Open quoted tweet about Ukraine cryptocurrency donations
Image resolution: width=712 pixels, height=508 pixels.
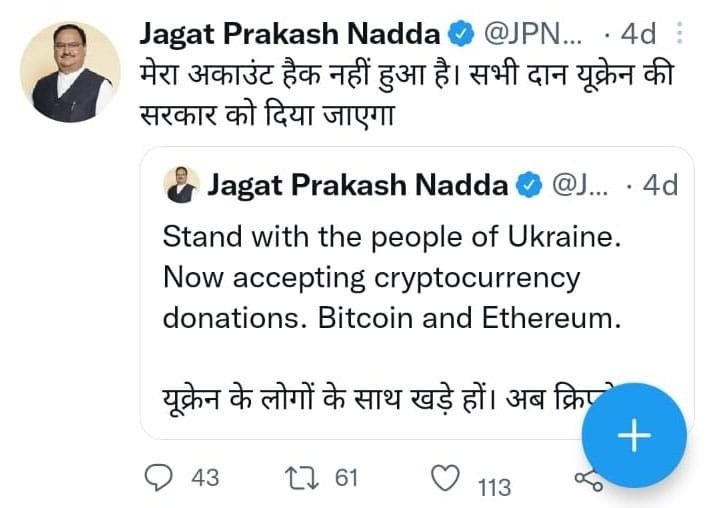click(417, 293)
